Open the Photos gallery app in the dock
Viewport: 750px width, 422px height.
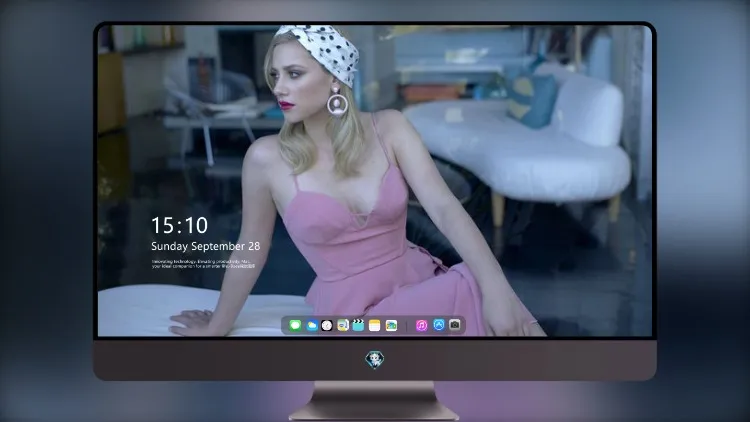click(x=391, y=325)
